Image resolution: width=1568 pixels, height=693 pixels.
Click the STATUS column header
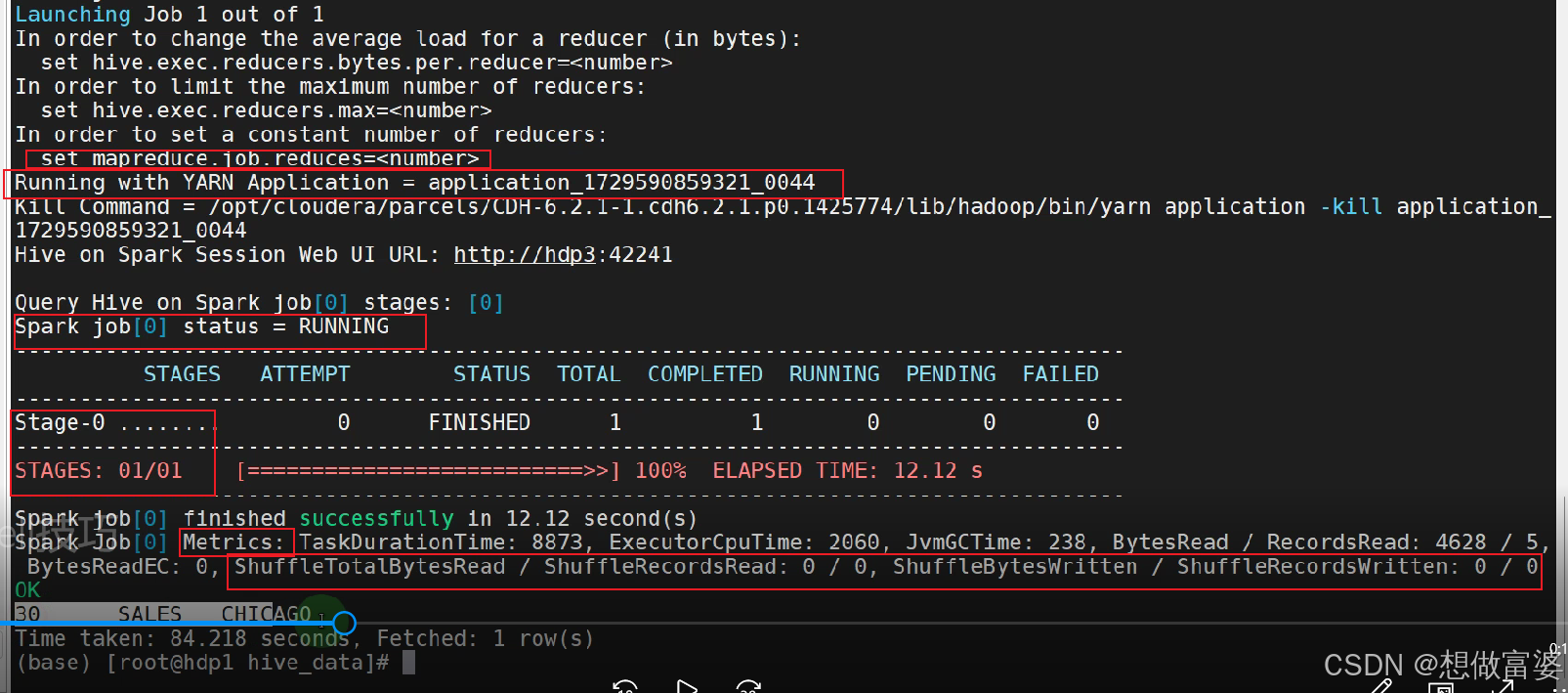pos(491,374)
